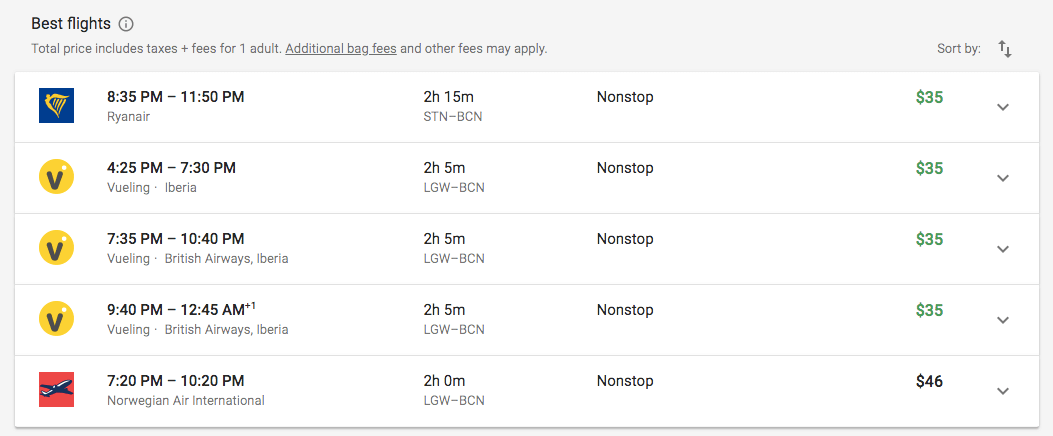Click the Norwegian Air International logo

coord(56,390)
